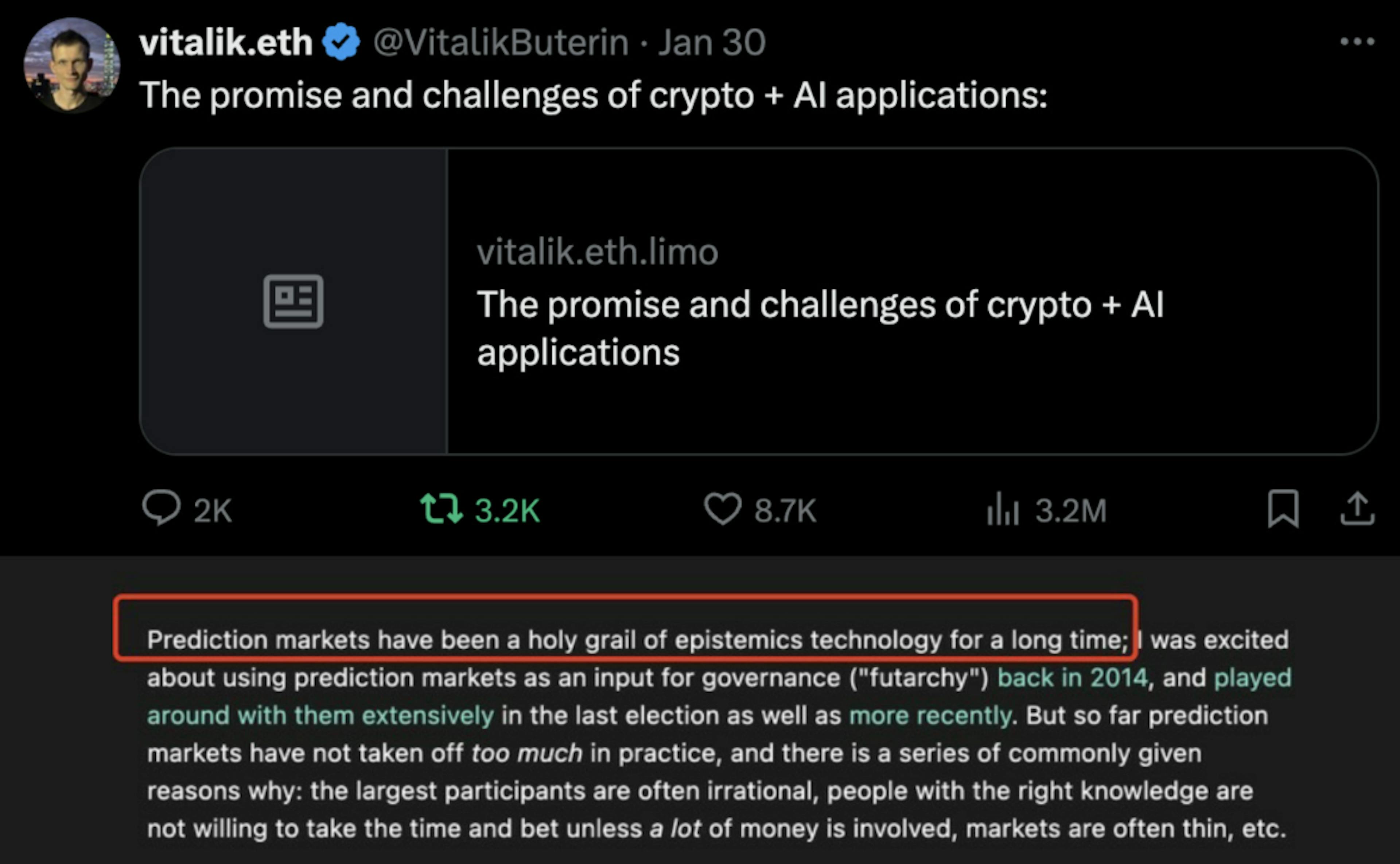The image size is (1400, 864).
Task: Click the share upload icon
Action: pos(1357,509)
